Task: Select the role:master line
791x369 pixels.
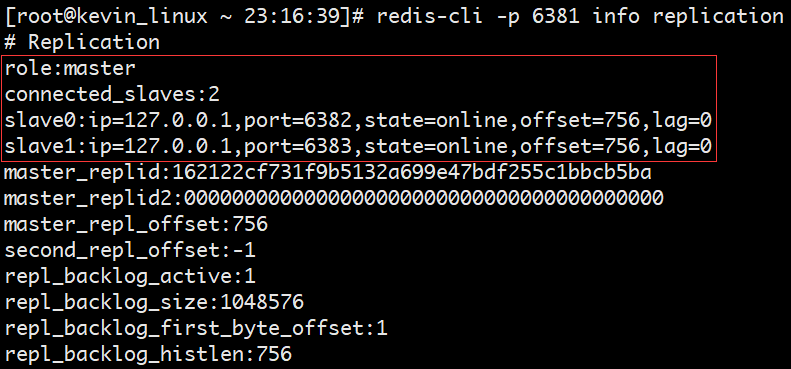Action: coord(70,68)
